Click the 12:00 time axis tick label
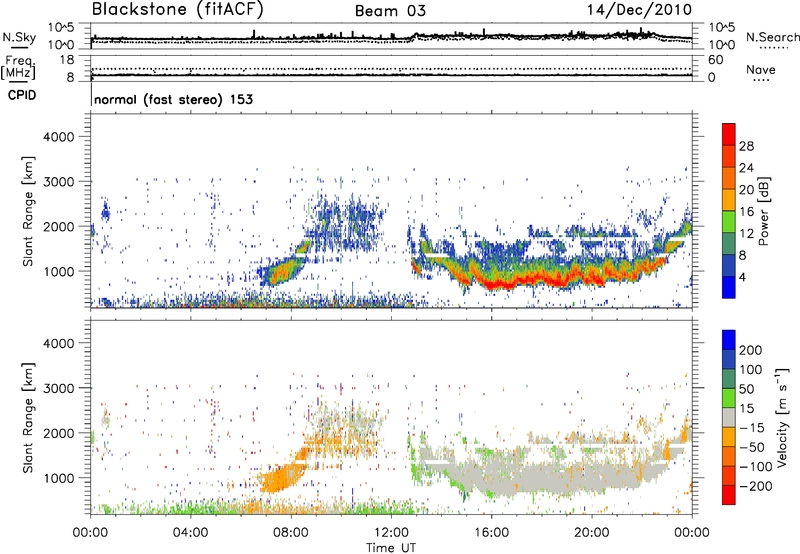 pos(391,533)
